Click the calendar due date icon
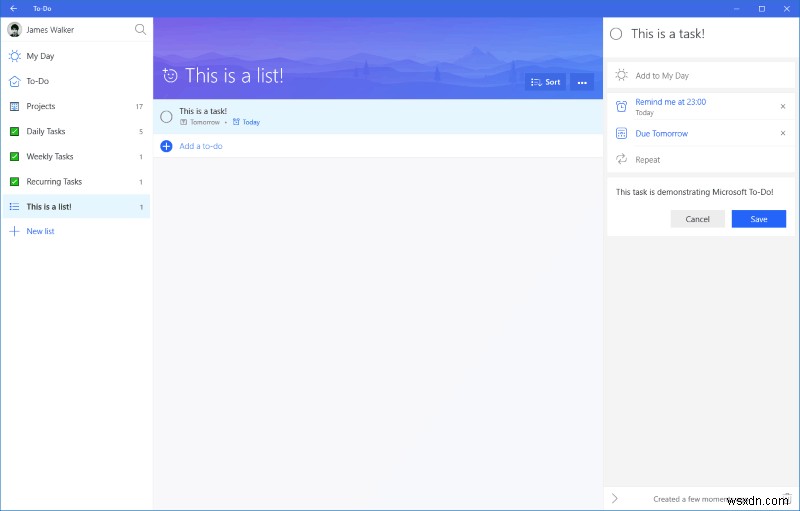The image size is (800, 511). pos(621,134)
